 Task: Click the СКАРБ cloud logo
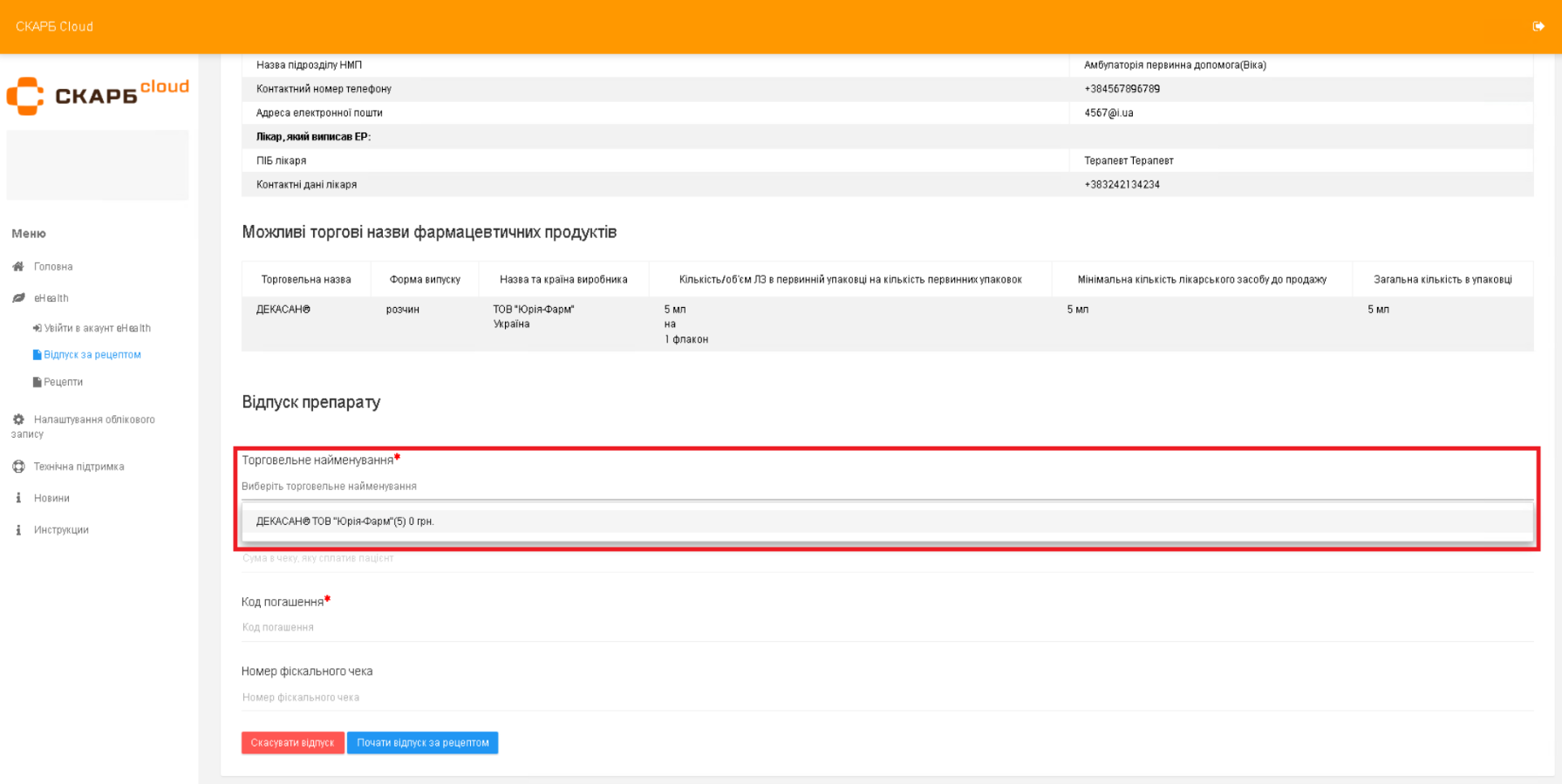(98, 94)
